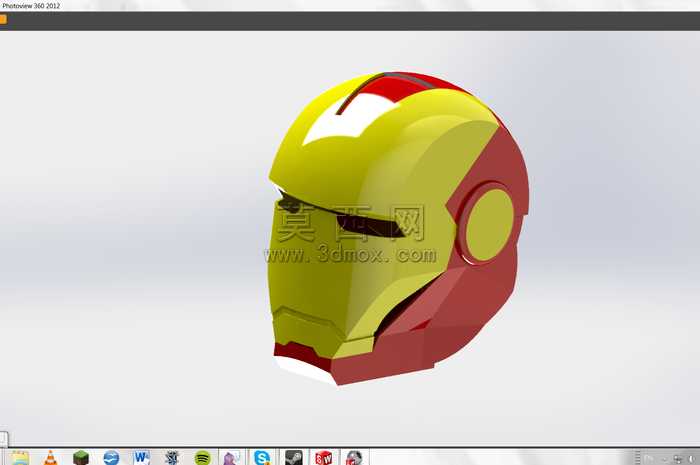Image resolution: width=700 pixels, height=465 pixels.
Task: Select the PhotoView 360 taskbar icon
Action: [x=354, y=458]
